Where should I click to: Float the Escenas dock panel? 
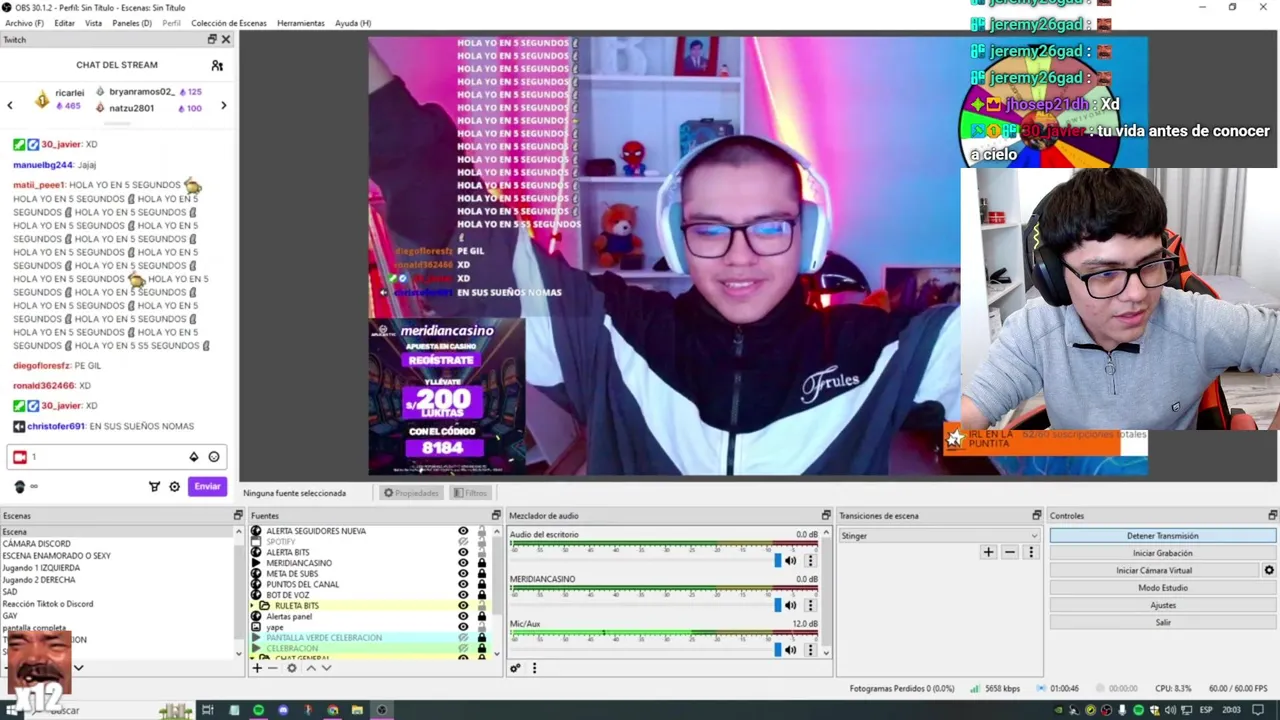(x=238, y=515)
